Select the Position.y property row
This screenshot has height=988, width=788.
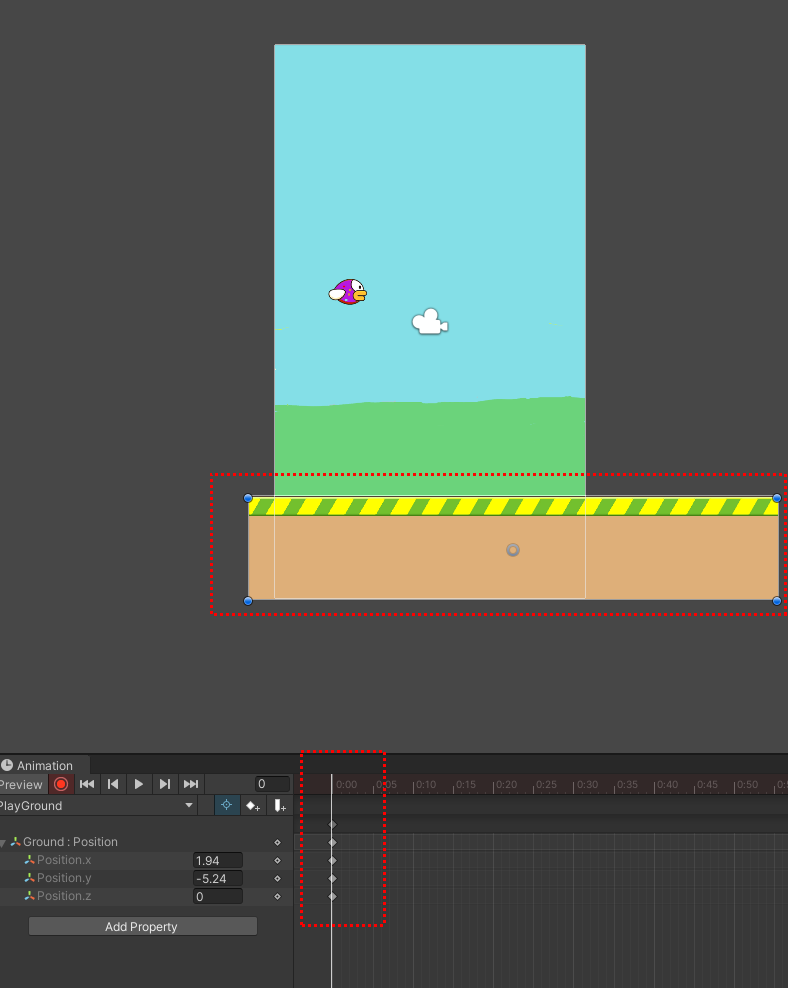point(146,878)
